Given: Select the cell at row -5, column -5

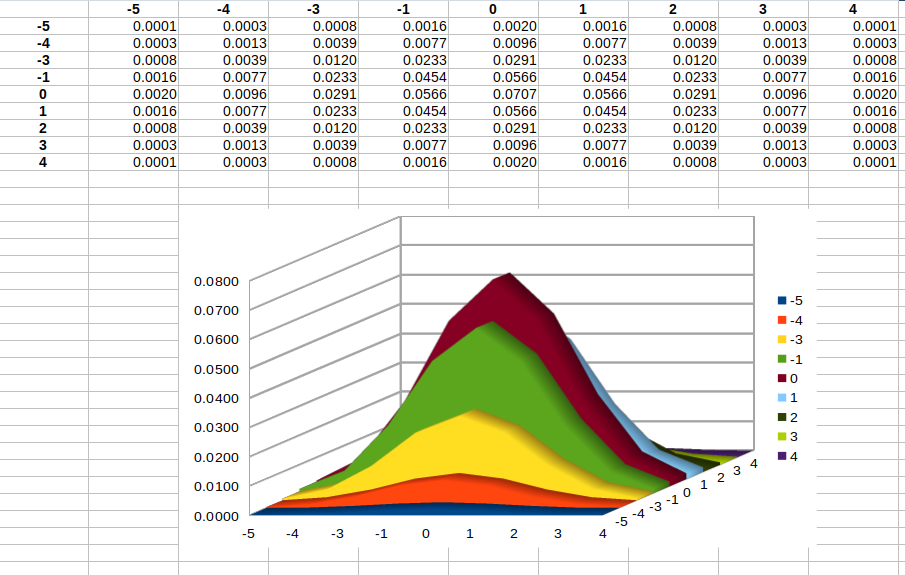Looking at the screenshot, I should point(133,26).
